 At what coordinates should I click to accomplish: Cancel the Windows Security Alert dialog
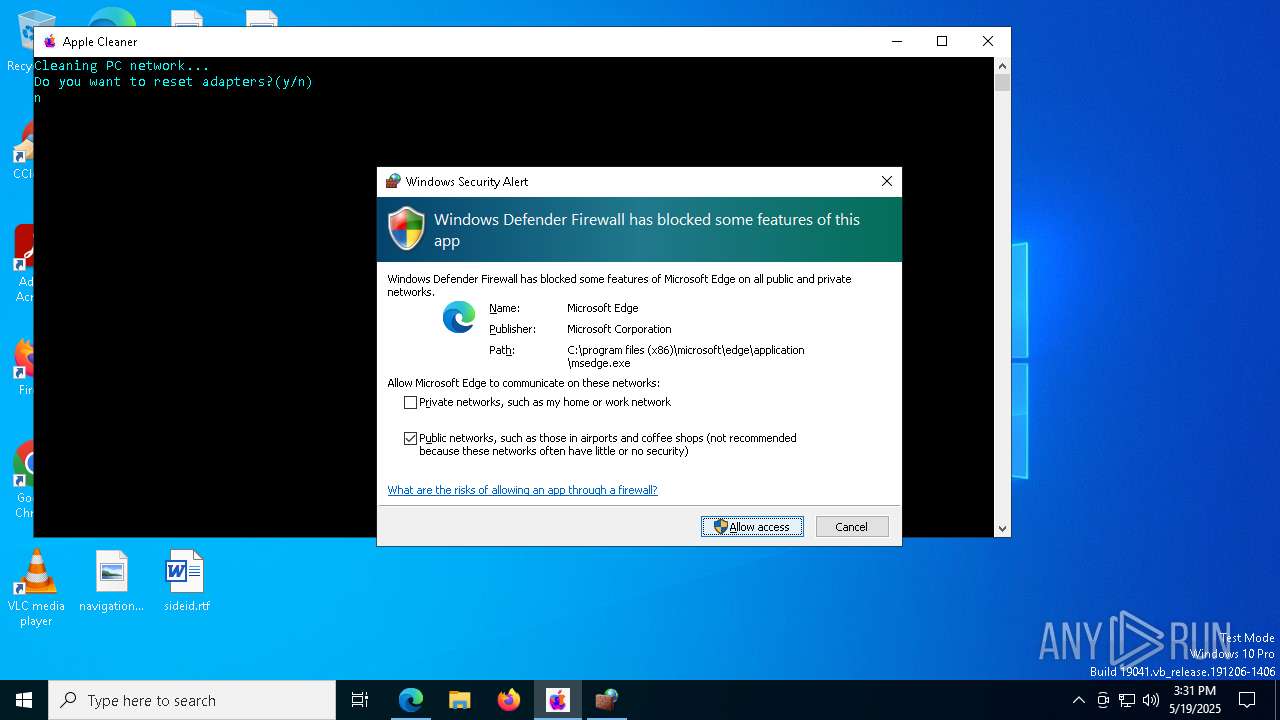tap(852, 527)
